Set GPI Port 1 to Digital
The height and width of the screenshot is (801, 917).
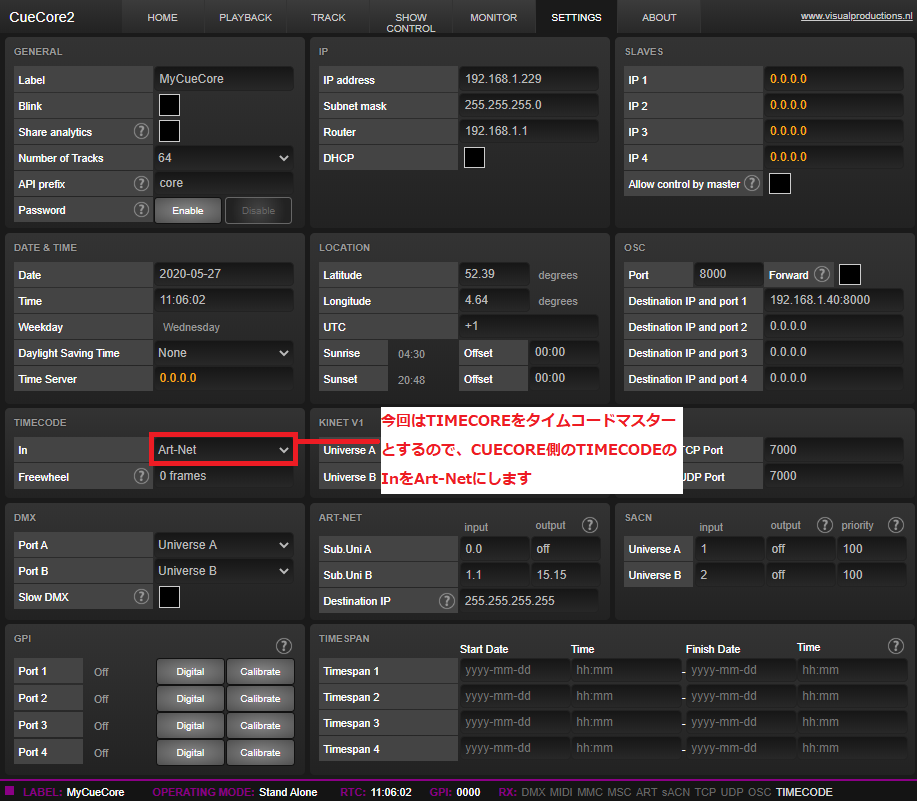point(190,672)
